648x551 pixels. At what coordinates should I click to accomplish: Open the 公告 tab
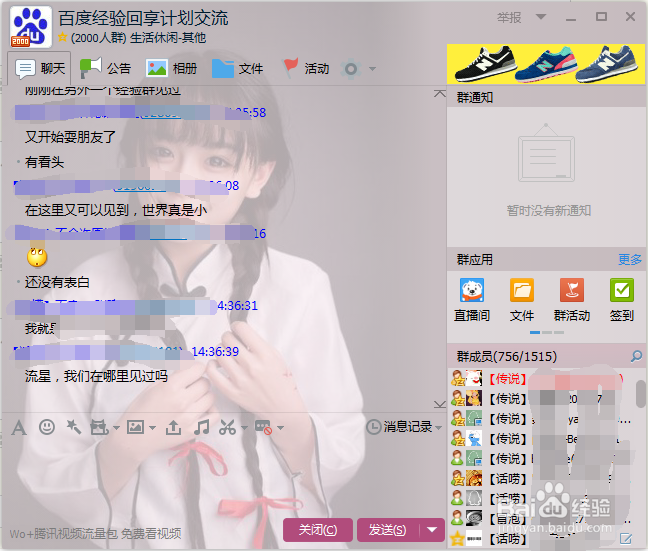(105, 68)
